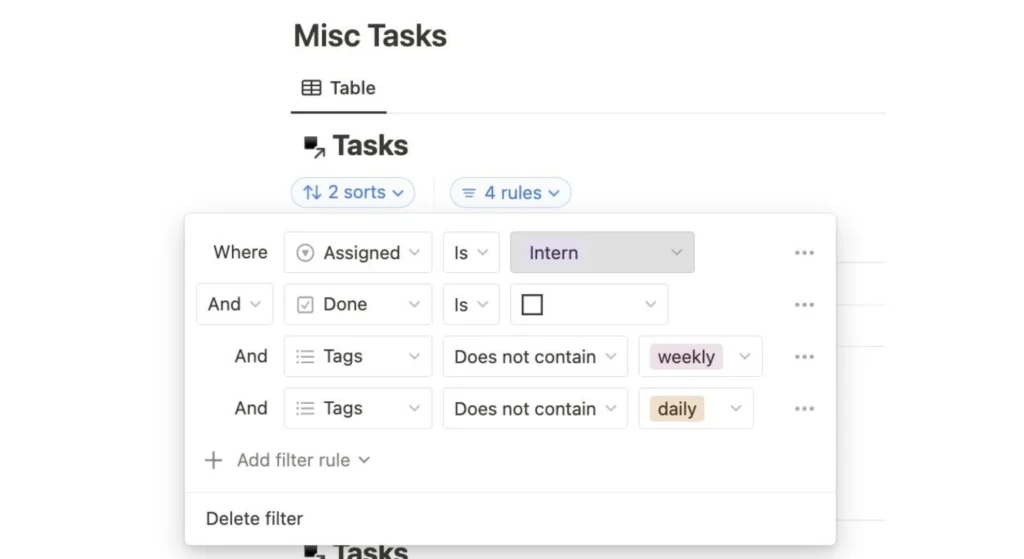
Task: Open Tags property dropdown in weekly rule
Action: point(358,357)
